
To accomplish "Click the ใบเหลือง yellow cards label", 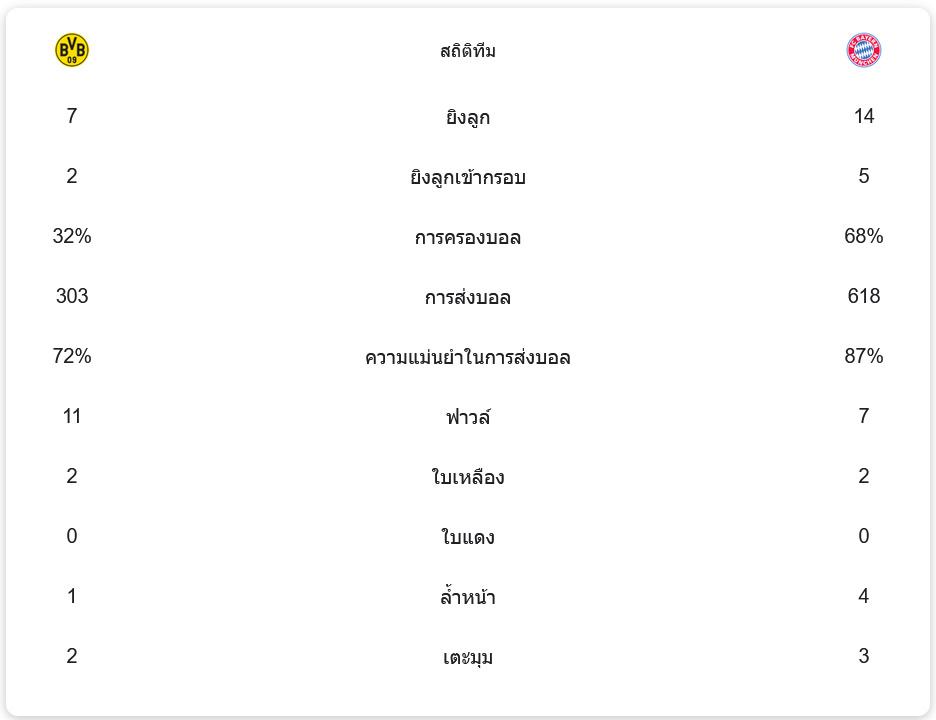I will pos(468,477).
